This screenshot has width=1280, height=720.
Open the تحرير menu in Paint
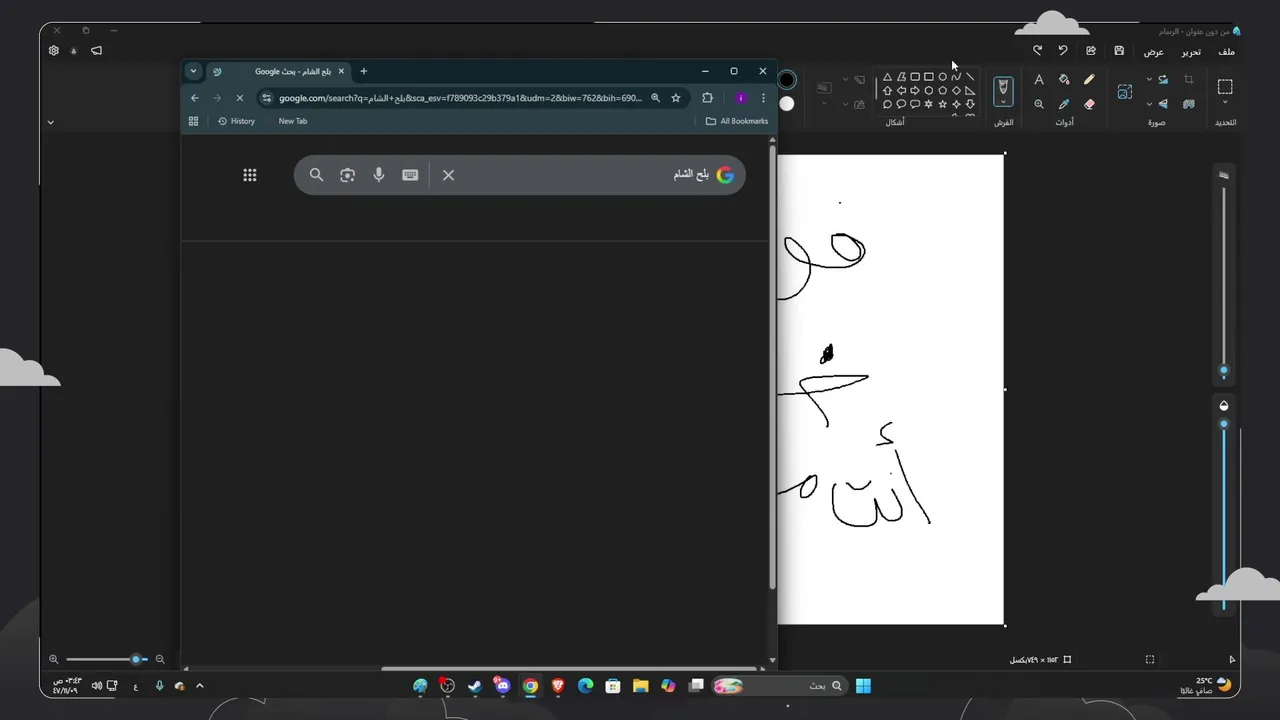(1191, 52)
